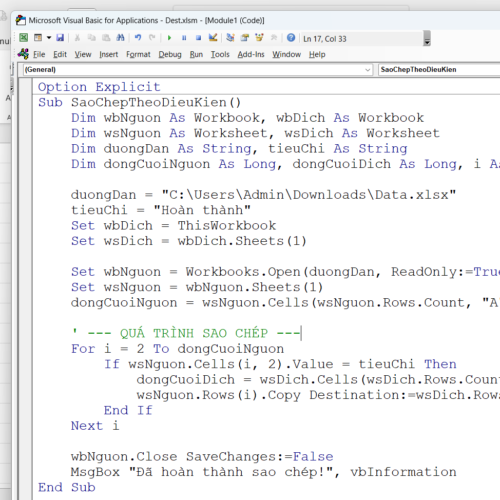This screenshot has width=500, height=500.
Task: Undo the last edit
Action: [138, 38]
